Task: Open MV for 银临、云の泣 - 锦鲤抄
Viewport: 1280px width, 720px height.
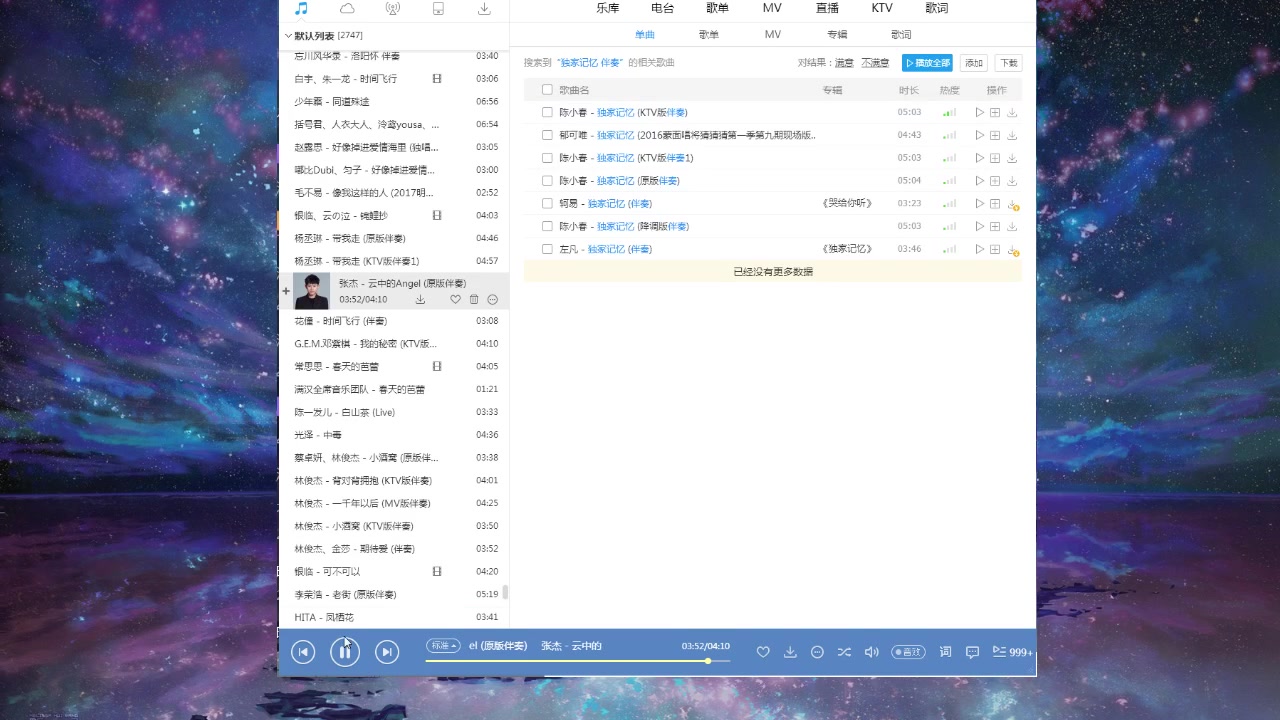Action: pyautogui.click(x=437, y=216)
